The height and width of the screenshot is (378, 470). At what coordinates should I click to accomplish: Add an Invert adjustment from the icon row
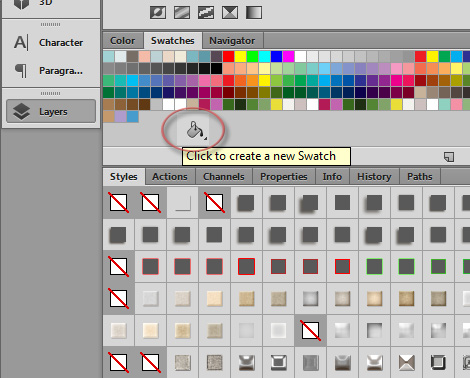[158, 13]
